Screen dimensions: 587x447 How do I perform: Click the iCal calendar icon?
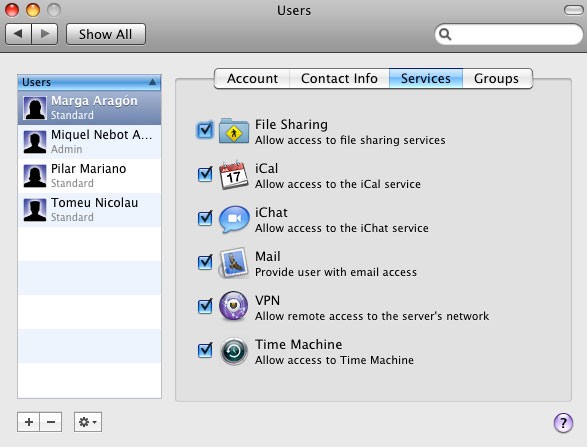(234, 175)
